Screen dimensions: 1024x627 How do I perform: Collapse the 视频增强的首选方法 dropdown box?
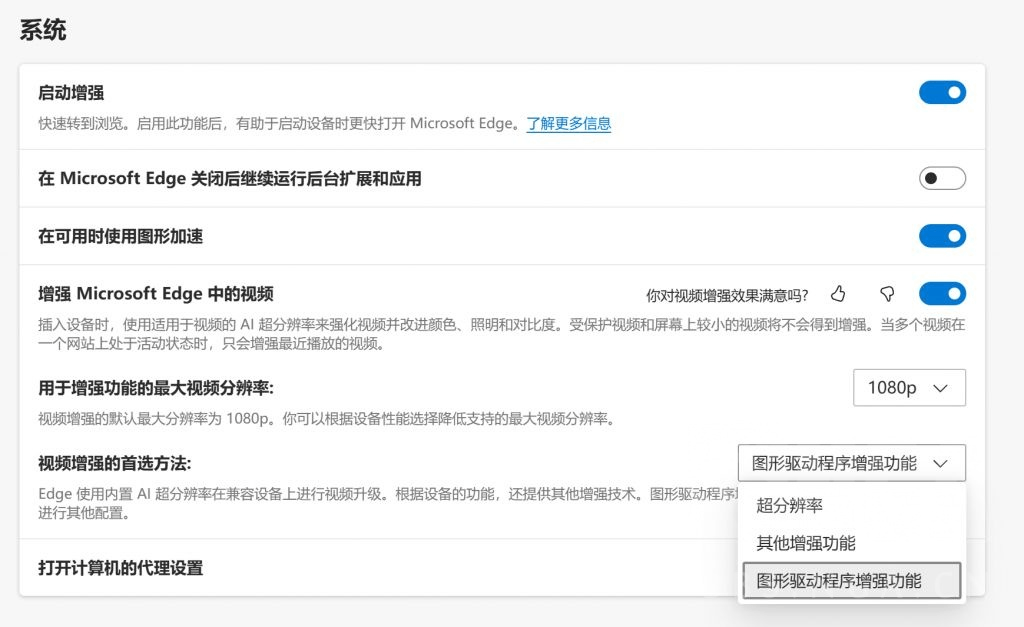coord(852,463)
